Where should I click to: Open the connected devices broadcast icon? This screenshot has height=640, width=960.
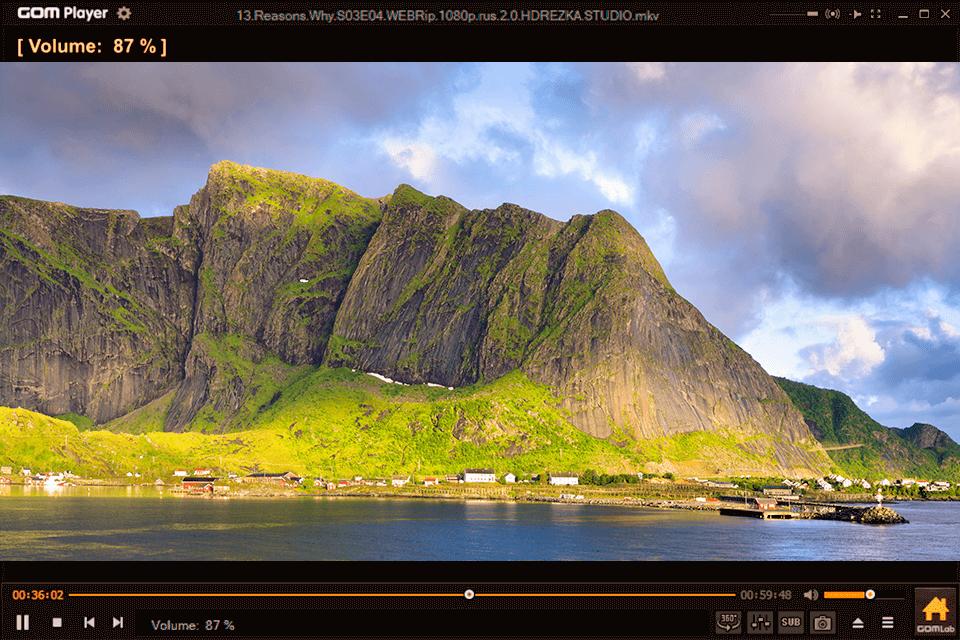pyautogui.click(x=833, y=13)
